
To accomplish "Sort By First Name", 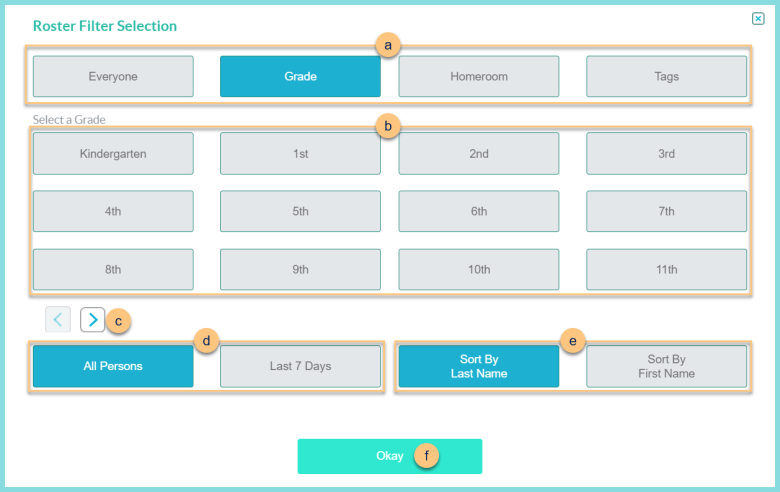I will pos(667,366).
